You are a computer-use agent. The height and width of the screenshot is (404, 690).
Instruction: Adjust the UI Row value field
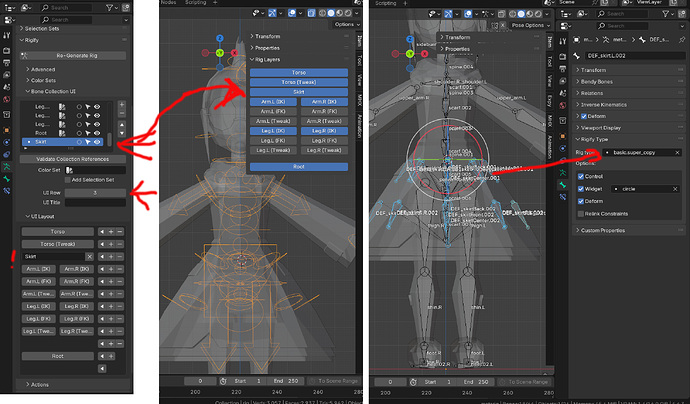pyautogui.click(x=95, y=193)
